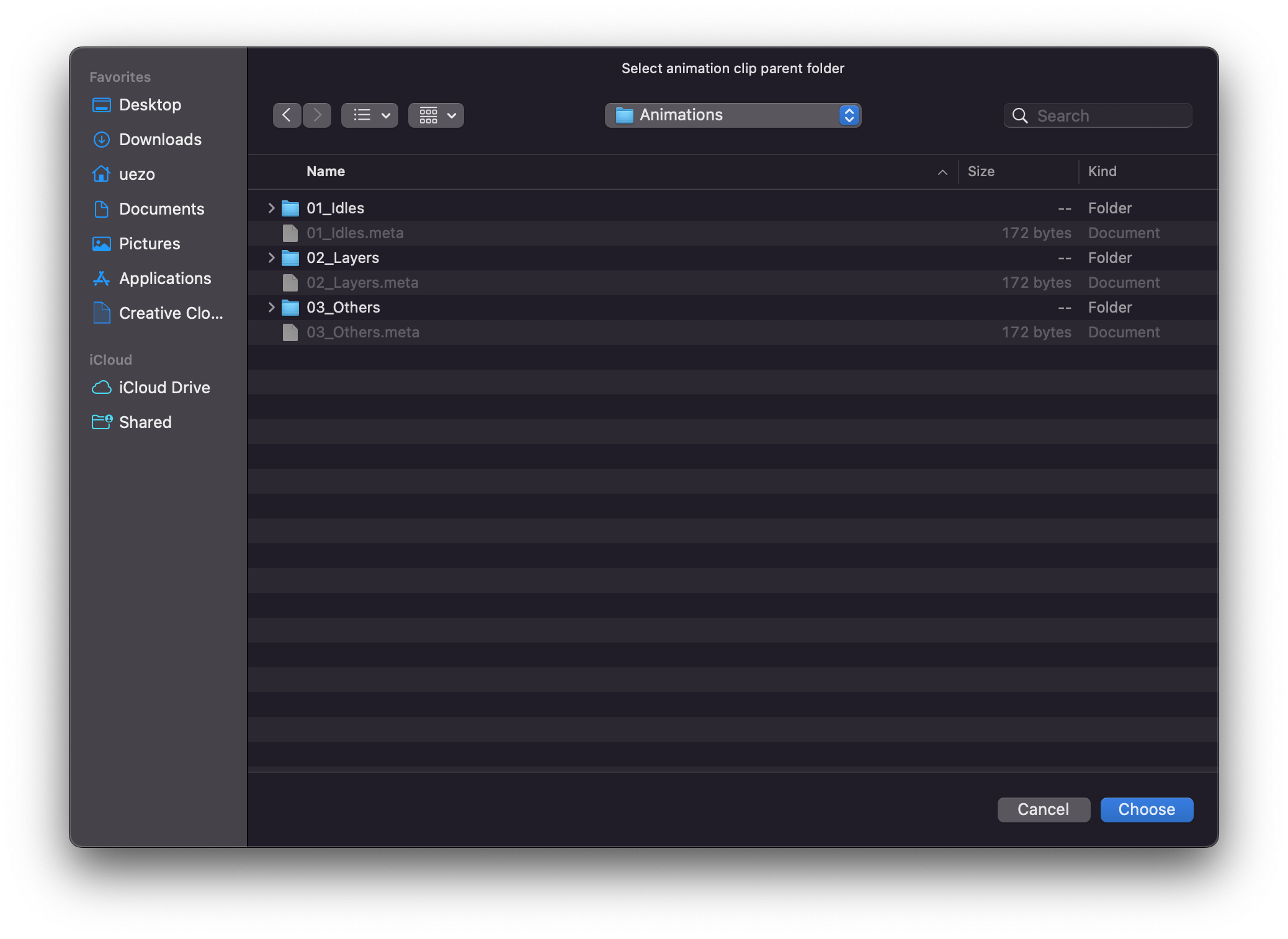Sort by the Name column header
The width and height of the screenshot is (1288, 939).
click(326, 172)
